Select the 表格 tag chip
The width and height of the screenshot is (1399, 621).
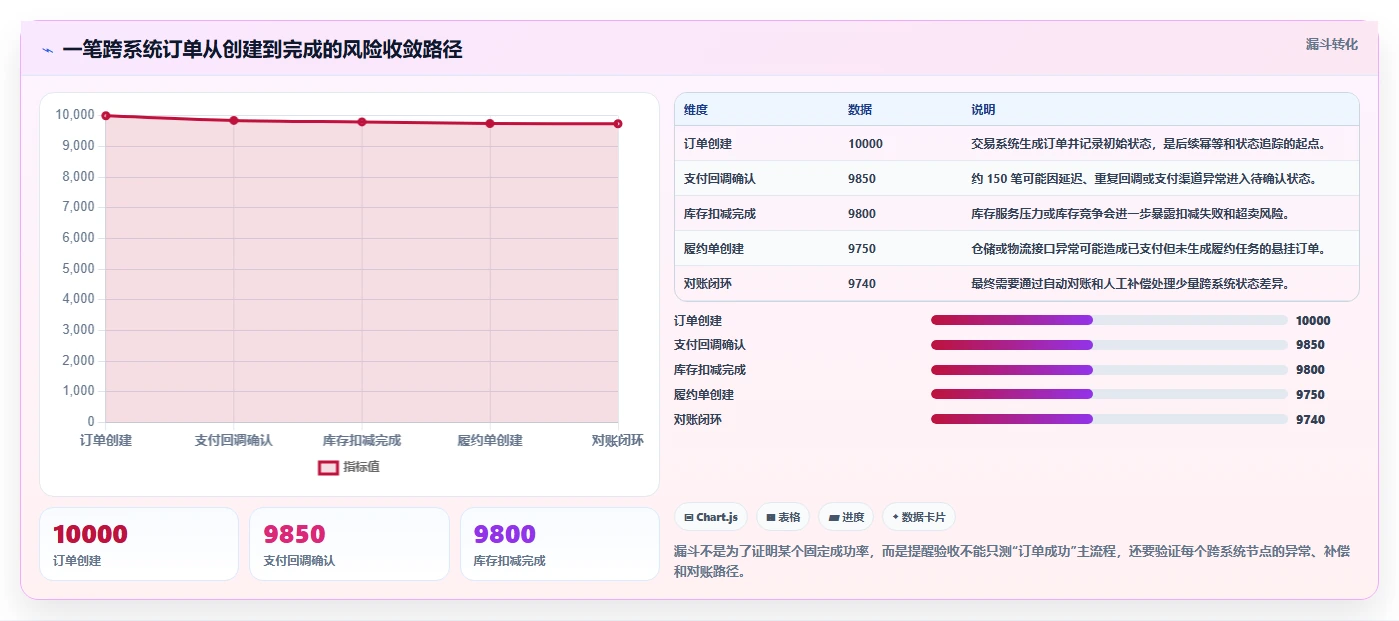(x=783, y=517)
